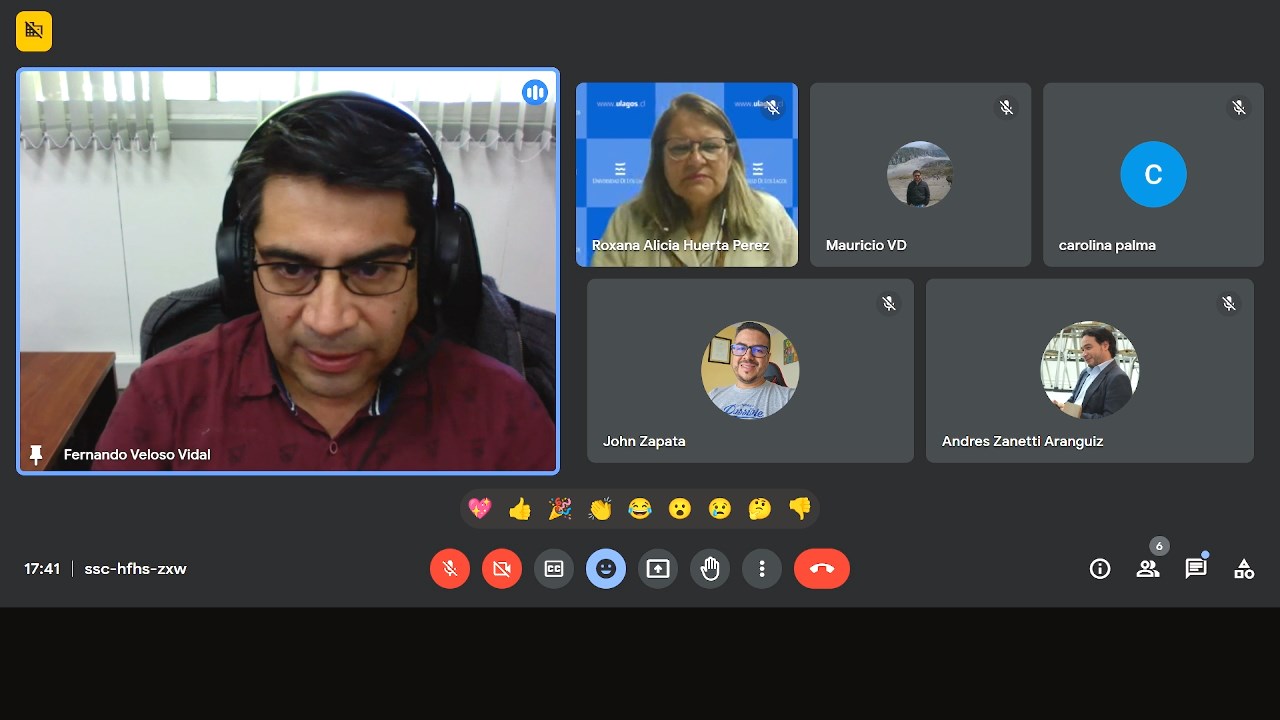Open the meeting details info icon
The image size is (1280, 720).
(1100, 569)
